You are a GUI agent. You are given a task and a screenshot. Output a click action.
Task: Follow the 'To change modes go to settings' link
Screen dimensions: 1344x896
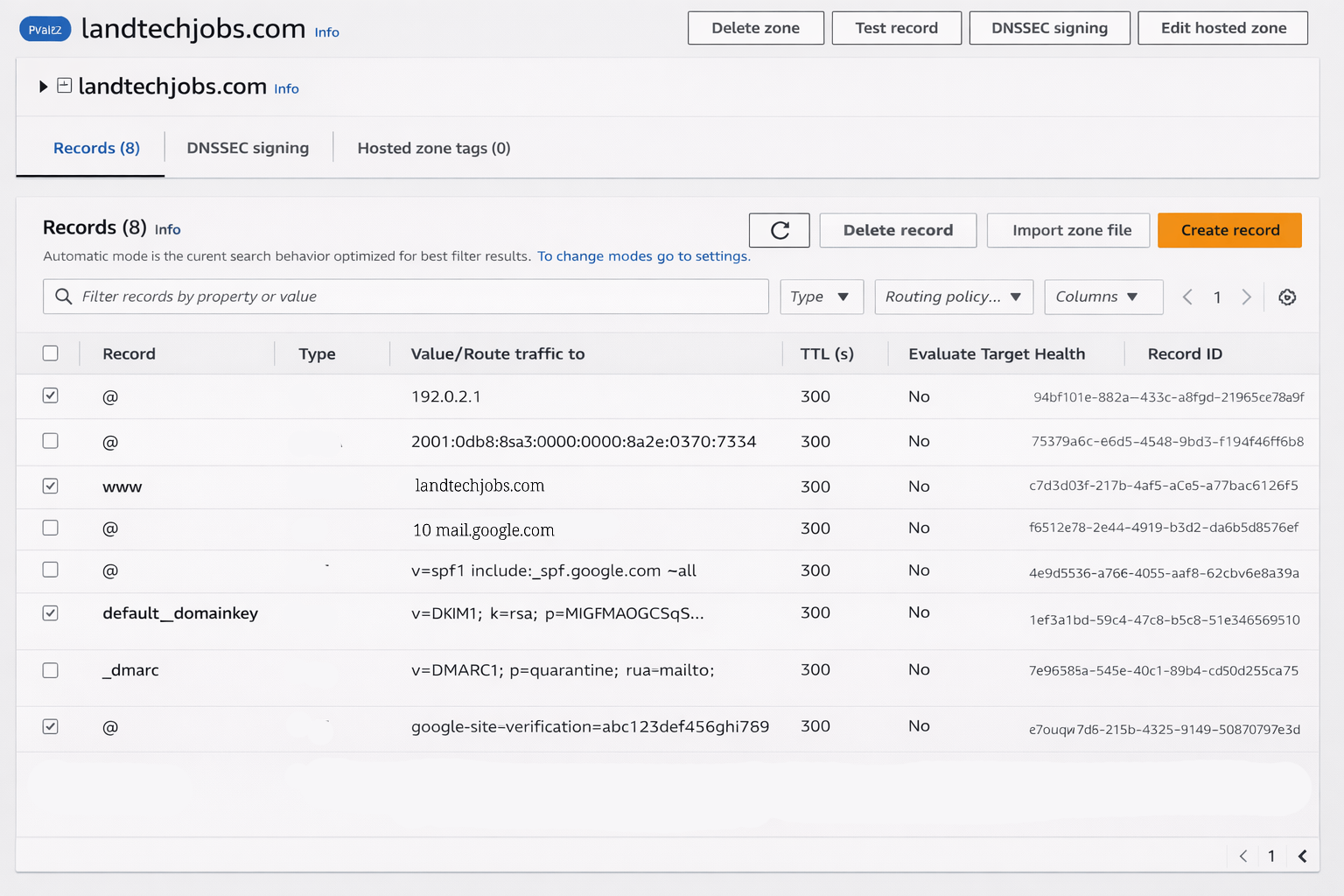coord(643,256)
